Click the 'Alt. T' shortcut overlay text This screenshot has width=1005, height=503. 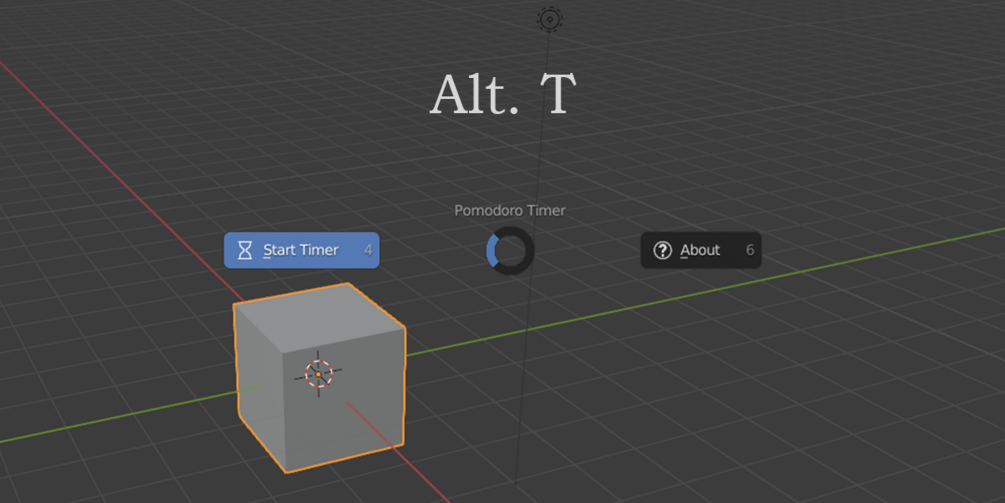click(x=502, y=94)
